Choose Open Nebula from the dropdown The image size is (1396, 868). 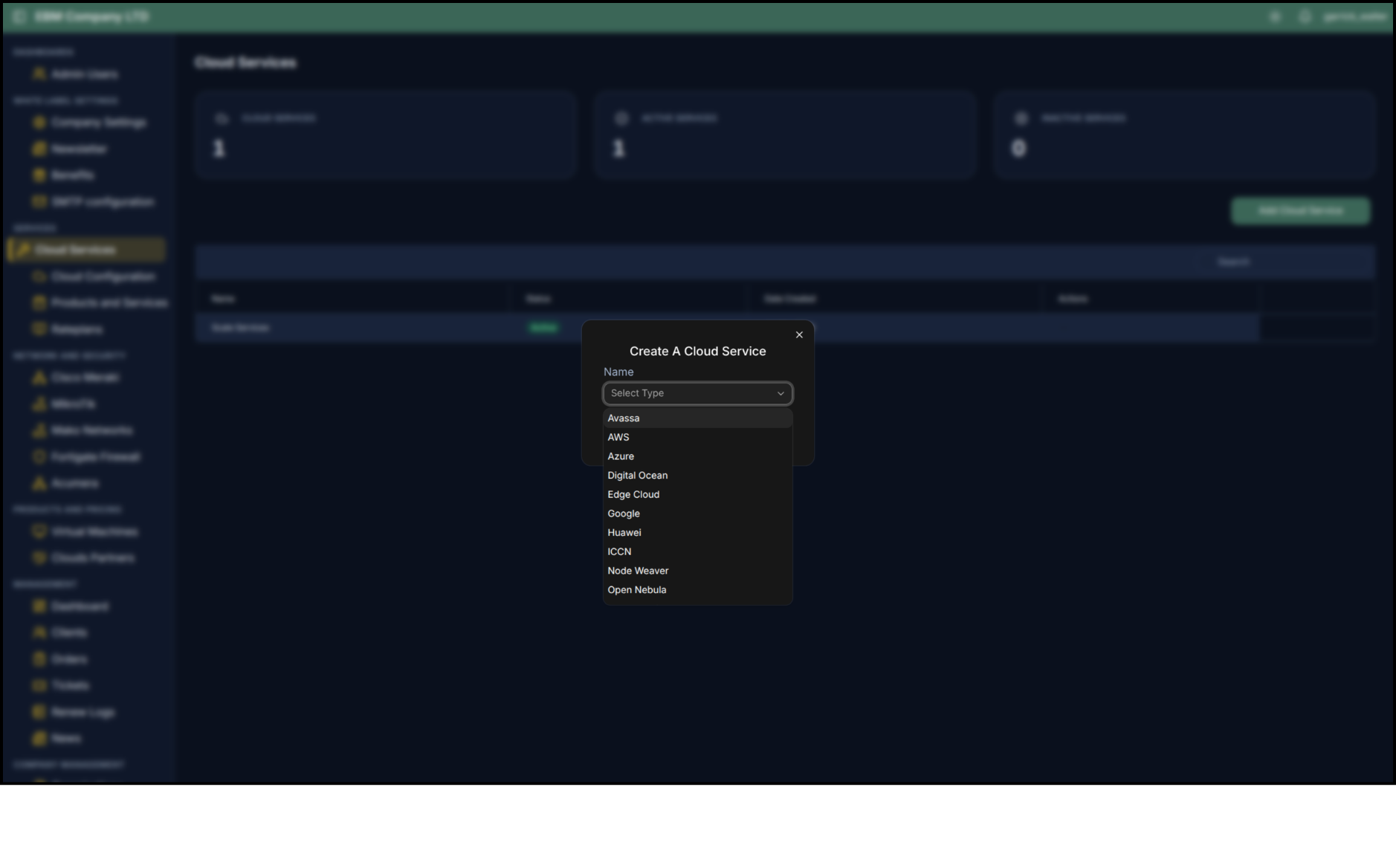click(x=697, y=590)
